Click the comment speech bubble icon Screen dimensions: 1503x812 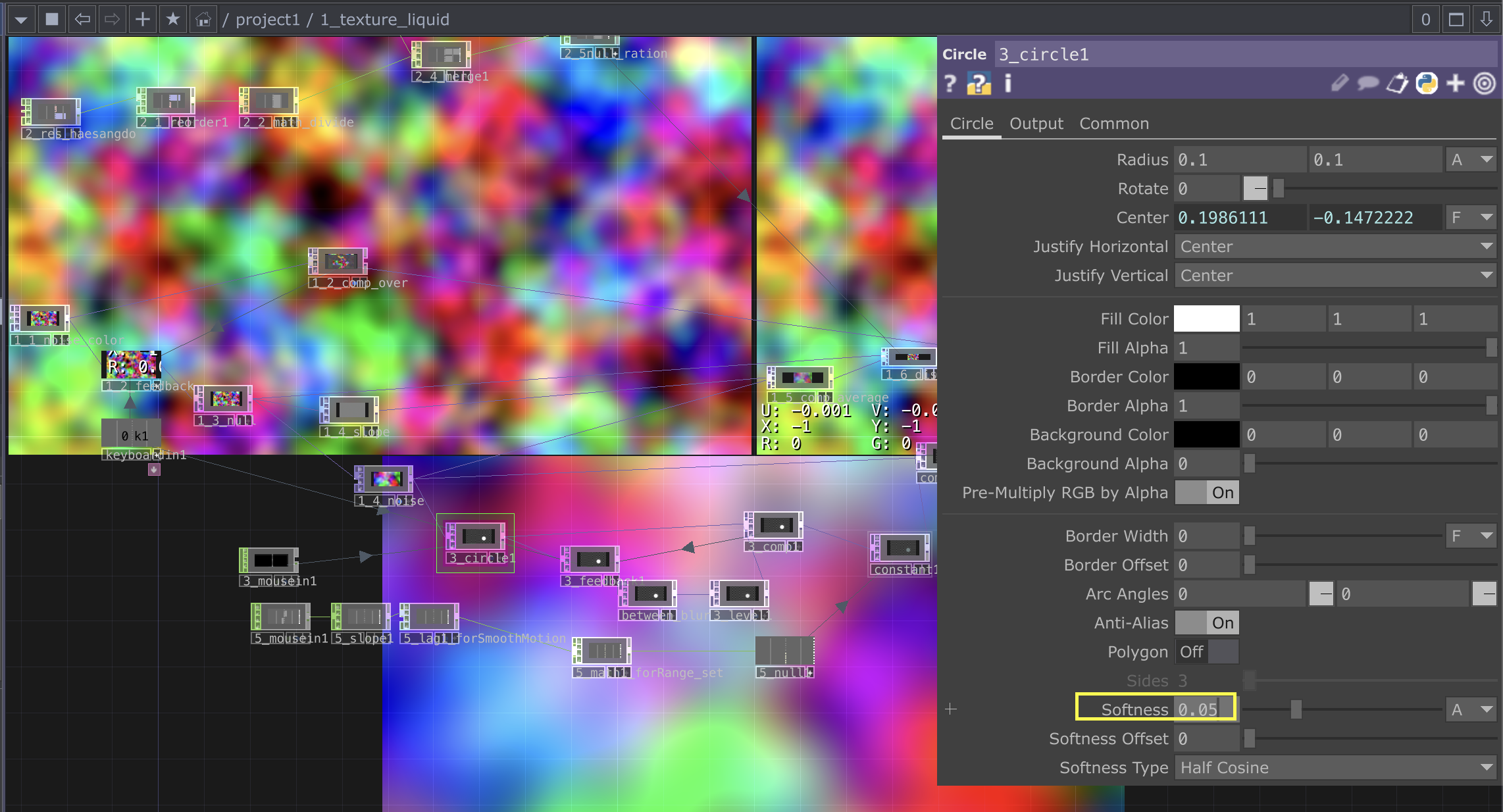[1368, 84]
